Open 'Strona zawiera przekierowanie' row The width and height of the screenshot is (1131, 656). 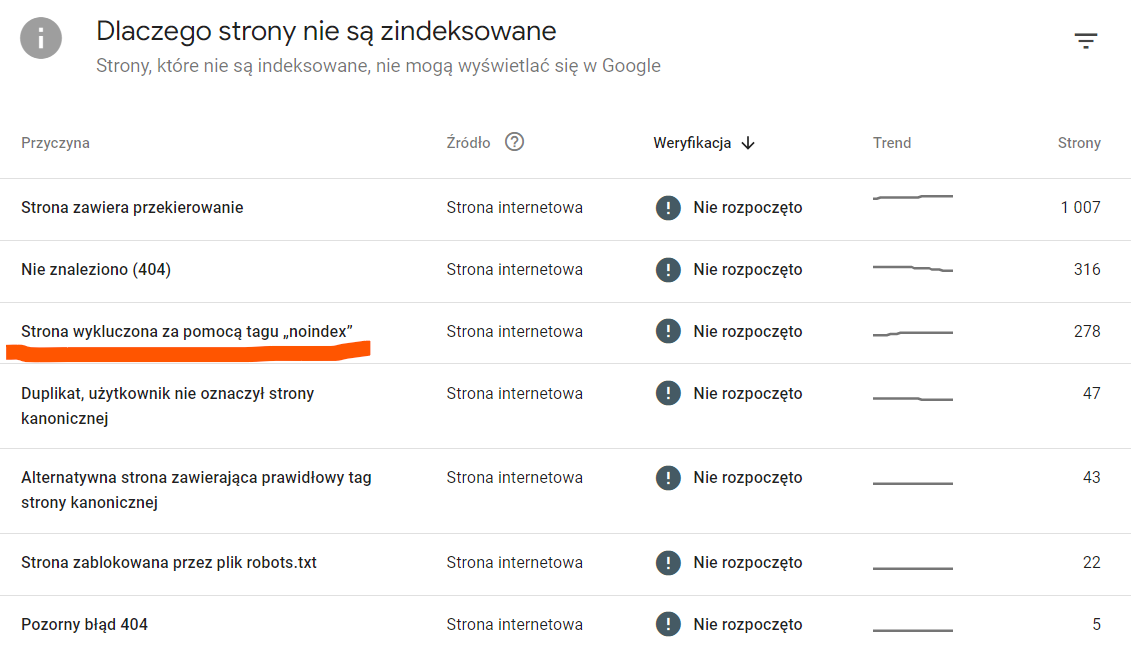point(132,208)
